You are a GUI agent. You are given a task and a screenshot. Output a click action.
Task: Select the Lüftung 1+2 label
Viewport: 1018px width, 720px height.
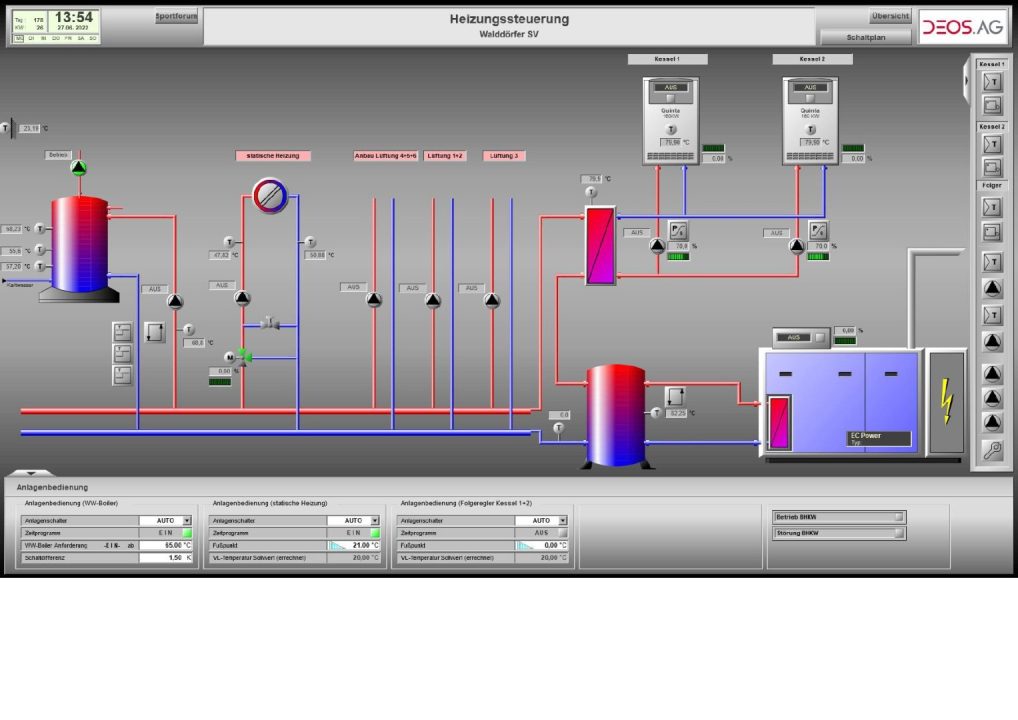click(445, 156)
